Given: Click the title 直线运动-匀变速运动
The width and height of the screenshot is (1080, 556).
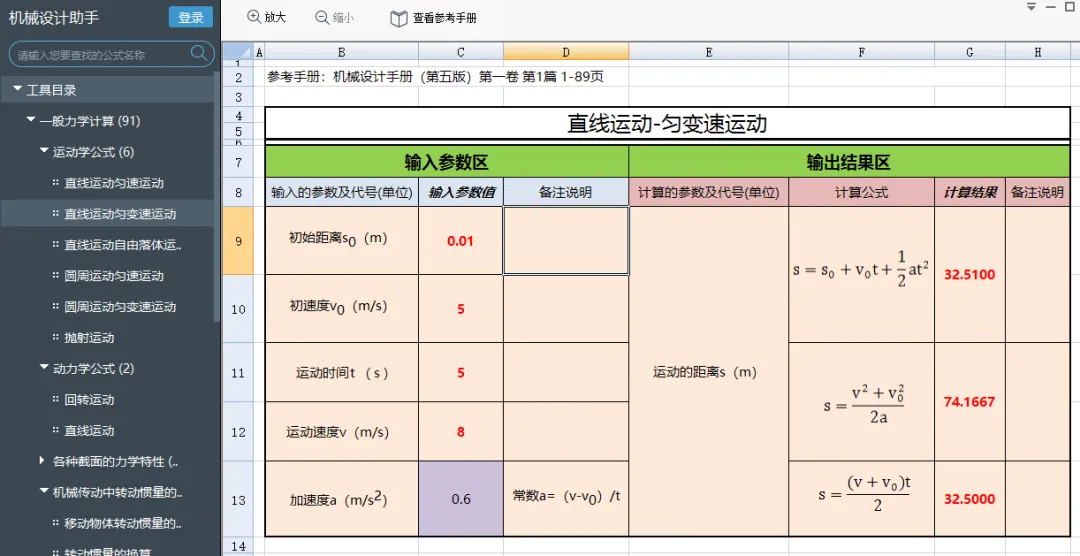Looking at the screenshot, I should tap(667, 124).
